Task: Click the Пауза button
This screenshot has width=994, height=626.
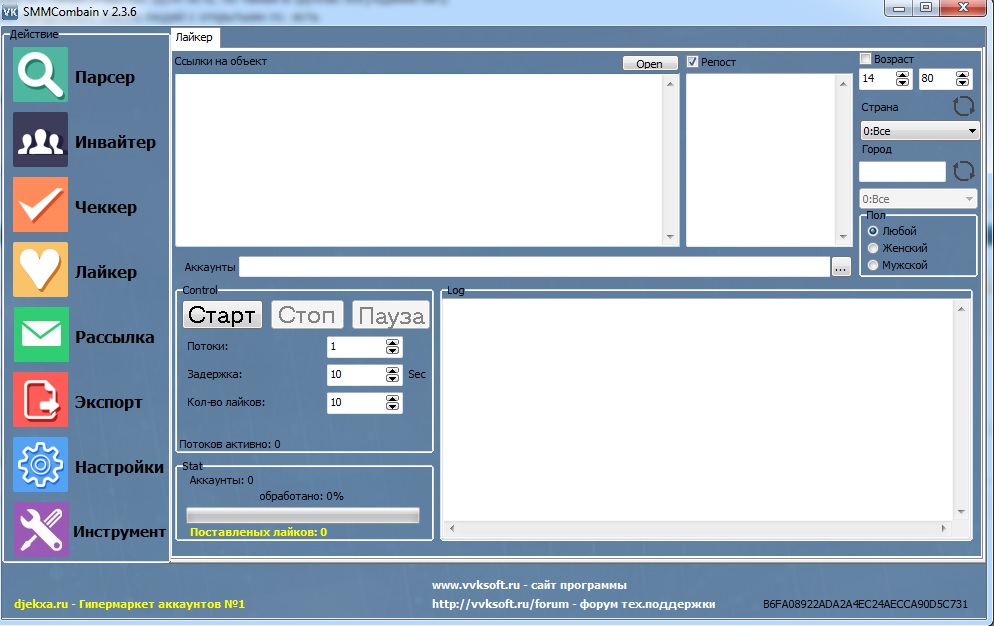Action: pyautogui.click(x=390, y=315)
